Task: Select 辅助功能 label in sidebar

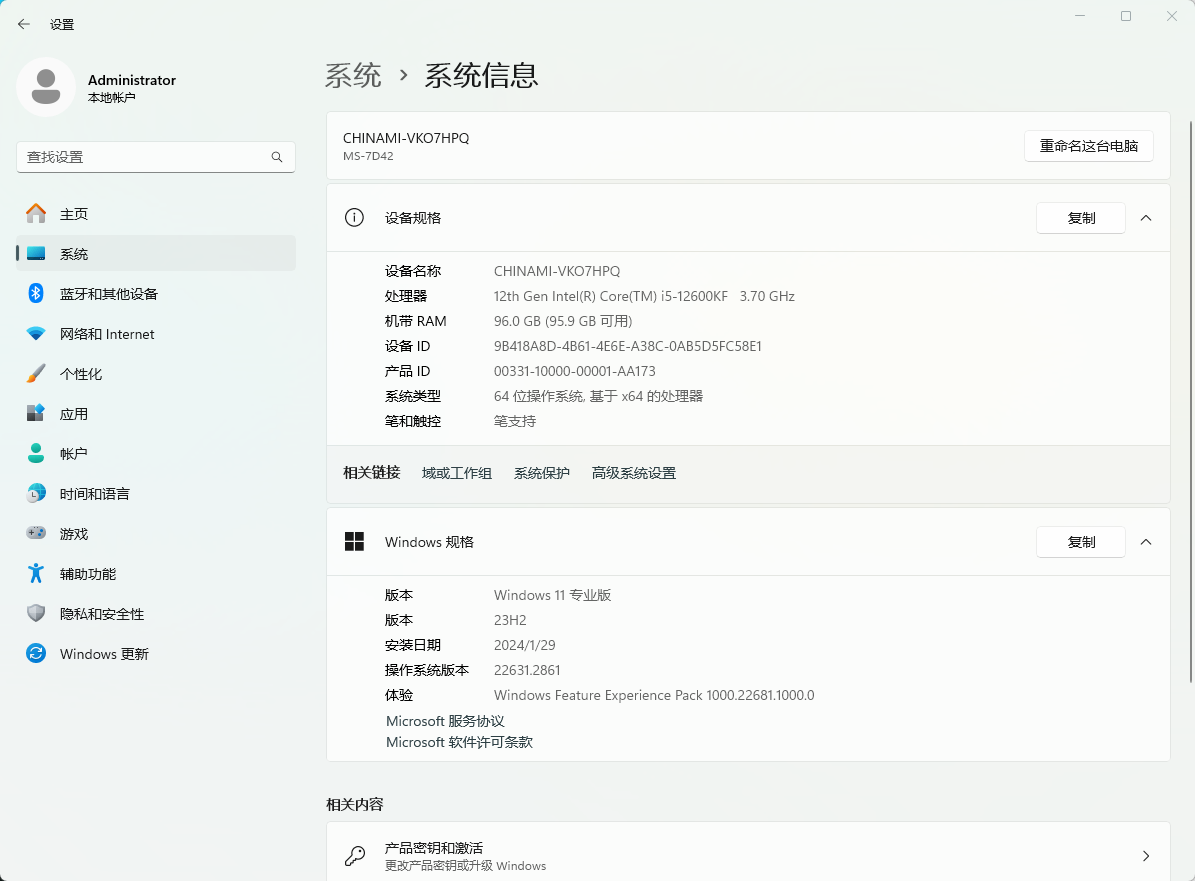Action: pyautogui.click(x=88, y=574)
